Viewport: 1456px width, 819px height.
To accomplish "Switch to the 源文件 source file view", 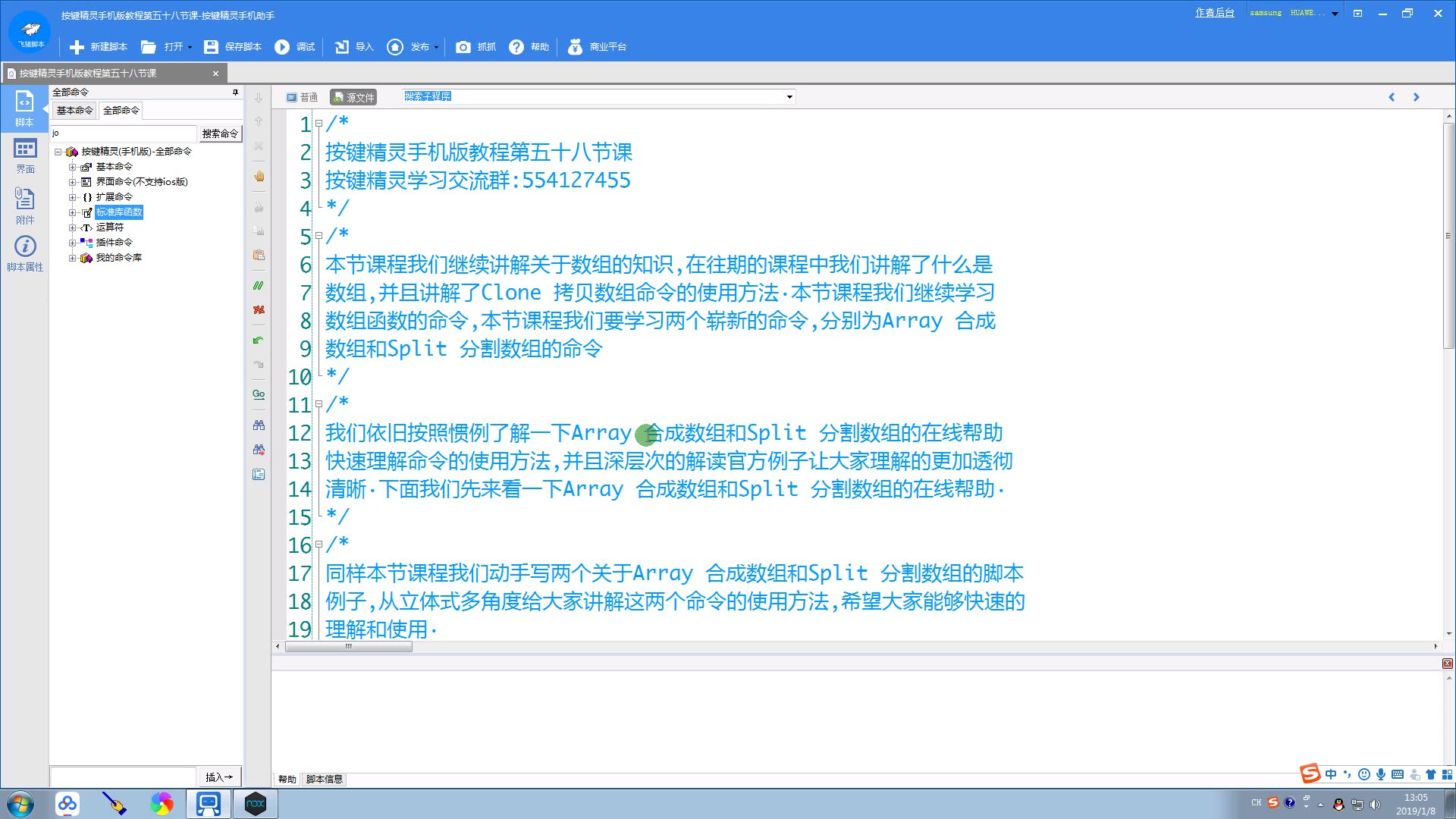I will [x=353, y=97].
